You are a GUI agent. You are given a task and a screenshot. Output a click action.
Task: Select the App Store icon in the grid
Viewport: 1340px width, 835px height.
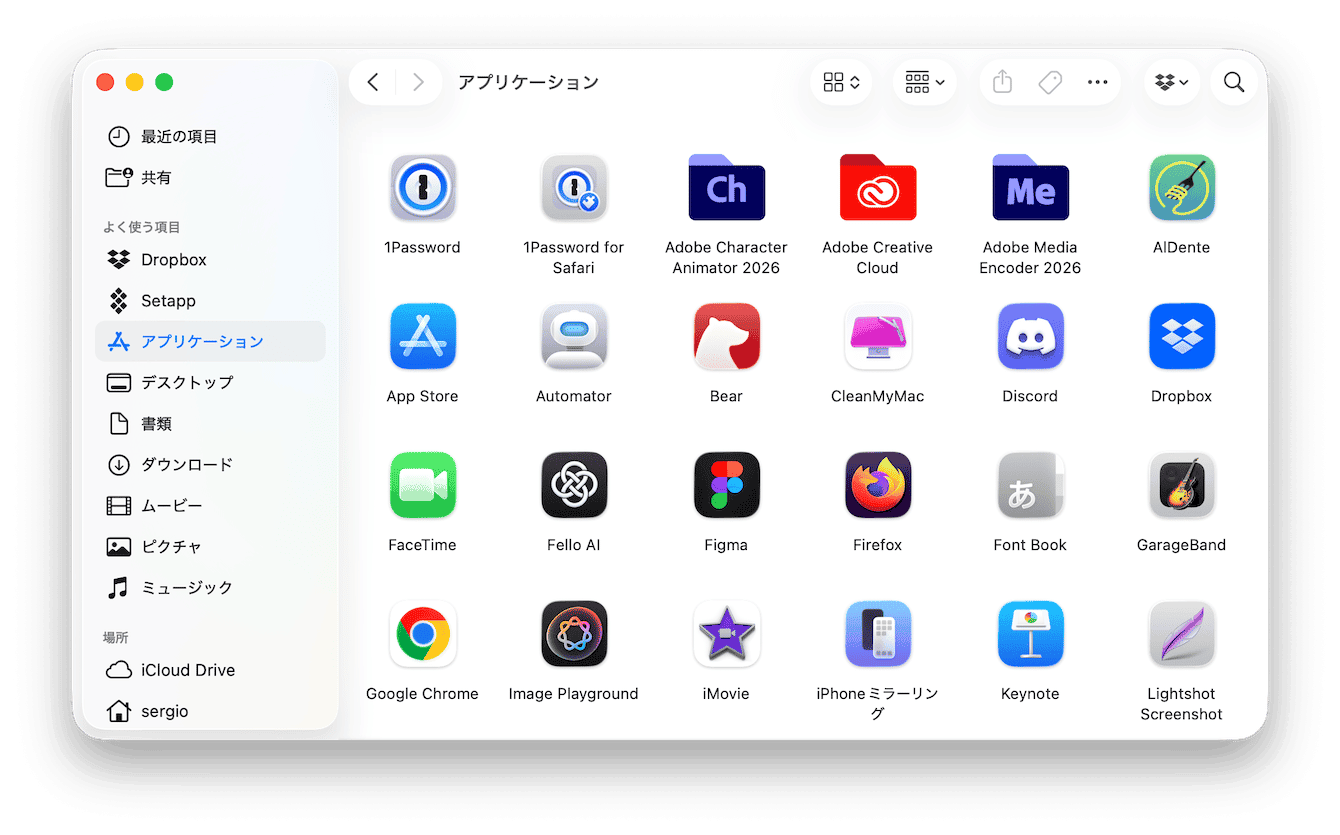click(422, 336)
